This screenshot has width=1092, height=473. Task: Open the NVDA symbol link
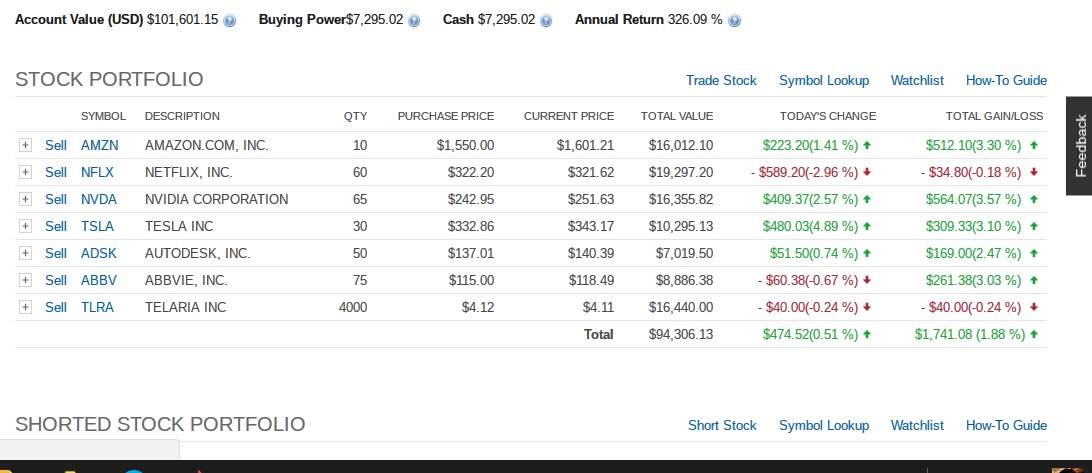(99, 199)
